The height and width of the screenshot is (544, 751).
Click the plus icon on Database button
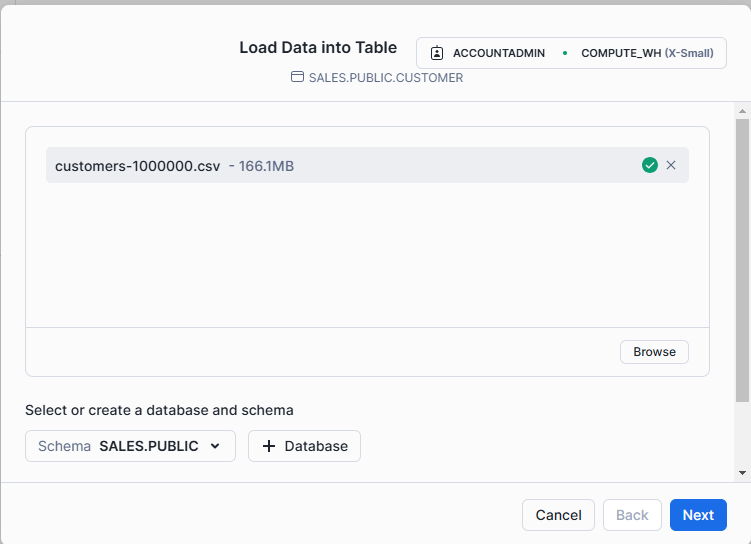coord(268,446)
